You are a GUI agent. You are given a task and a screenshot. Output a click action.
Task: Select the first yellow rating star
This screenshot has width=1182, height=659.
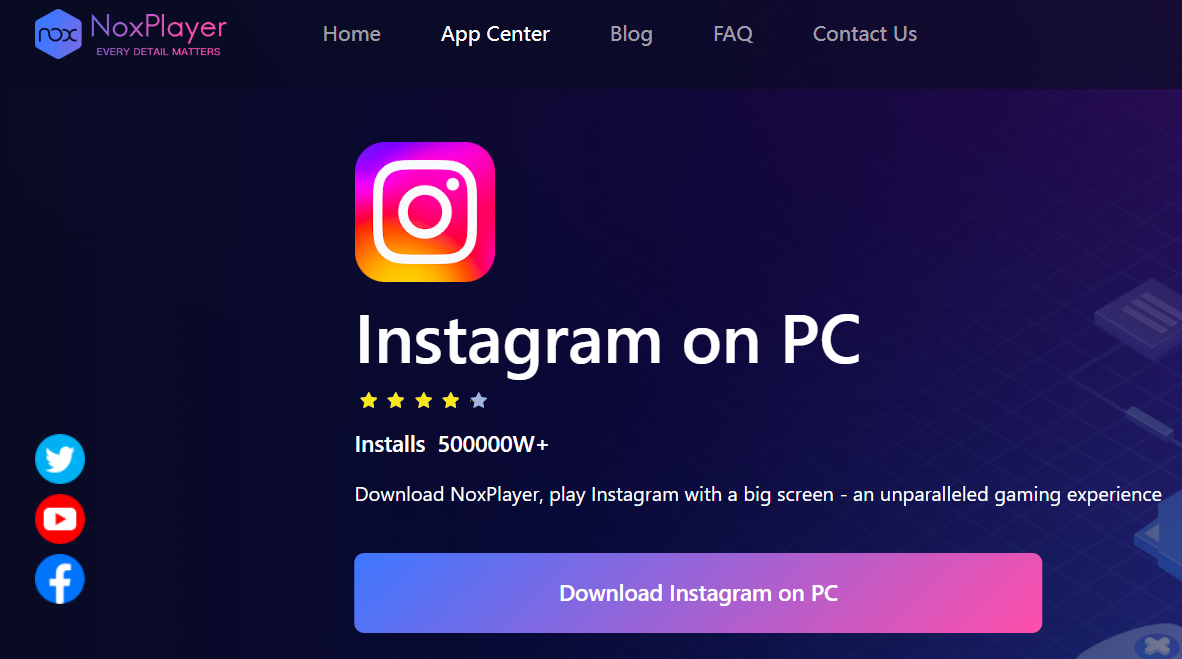click(369, 400)
